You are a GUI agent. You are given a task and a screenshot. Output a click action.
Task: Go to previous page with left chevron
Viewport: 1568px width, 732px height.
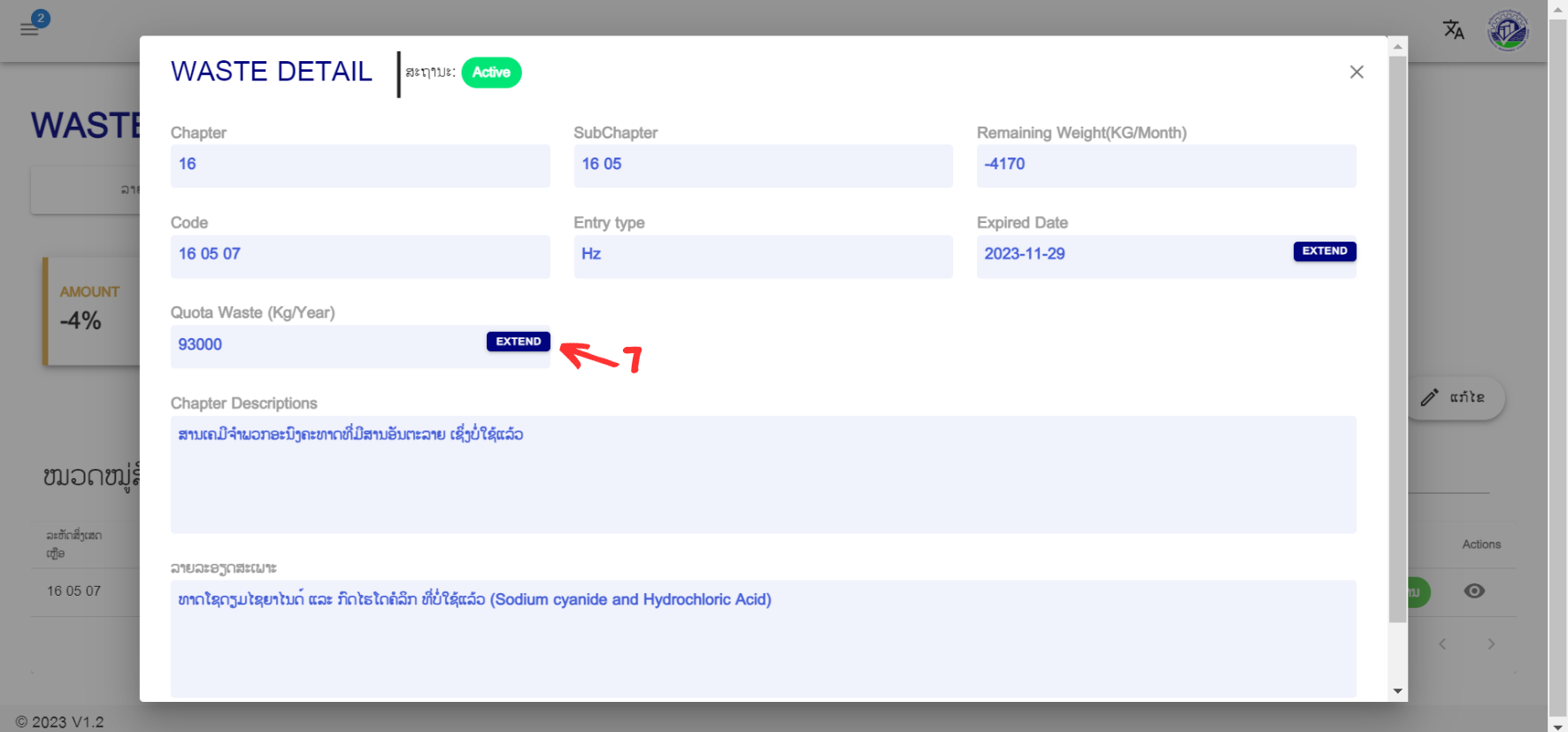(x=1442, y=644)
